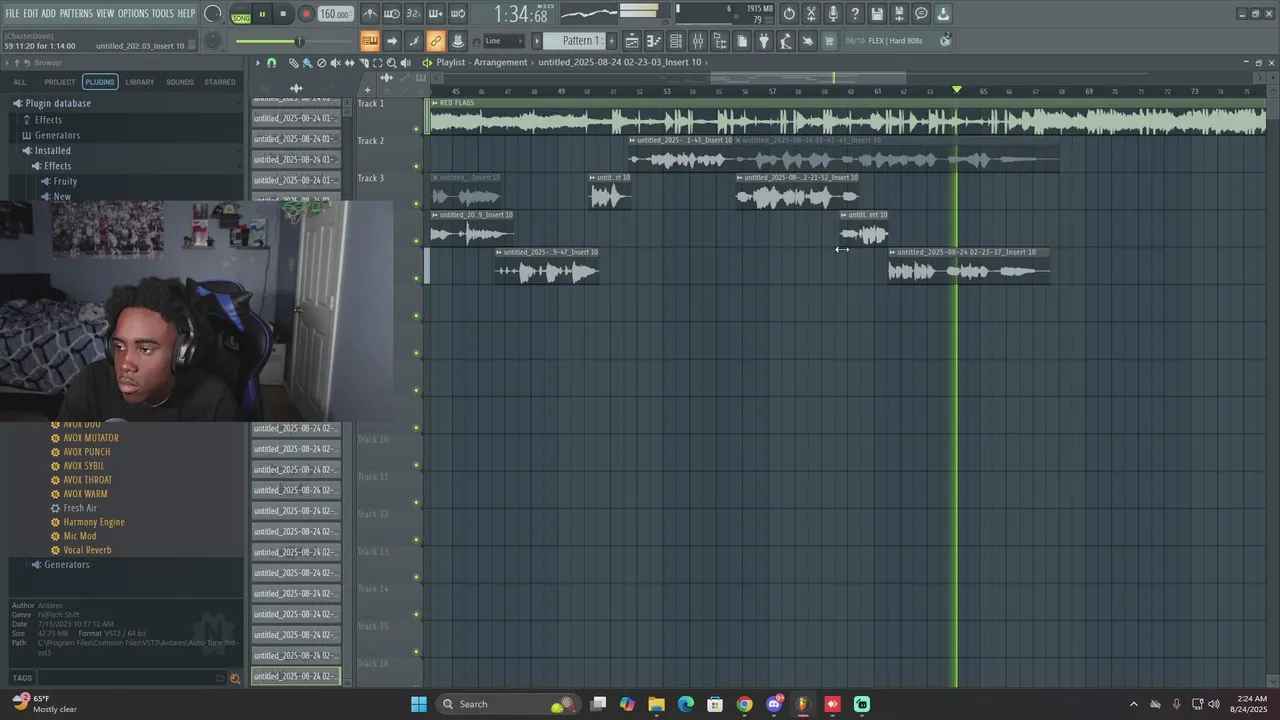
Task: Select the STARRED browser tab
Action: point(220,82)
